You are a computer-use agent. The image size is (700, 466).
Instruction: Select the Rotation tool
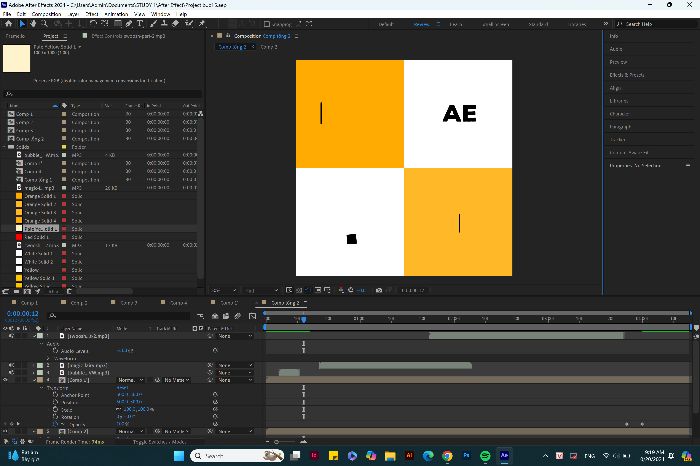[x=93, y=24]
